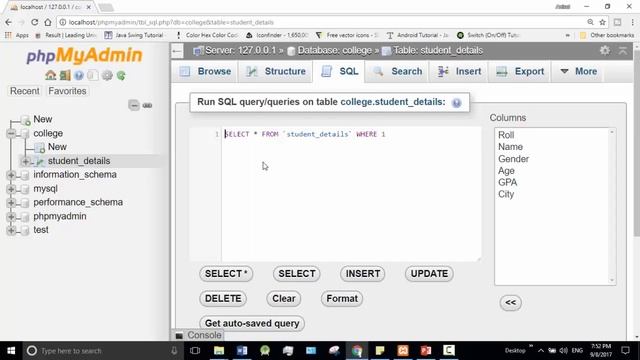Open page settings gear at top right
The height and width of the screenshot is (360, 640).
(x=605, y=51)
